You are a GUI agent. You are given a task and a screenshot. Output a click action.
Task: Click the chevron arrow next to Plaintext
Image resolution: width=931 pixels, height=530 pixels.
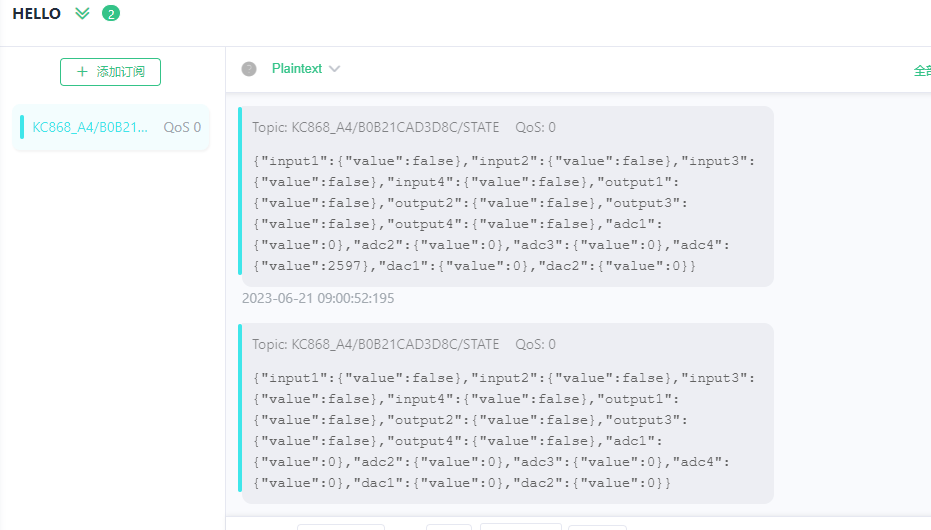pyautogui.click(x=335, y=69)
